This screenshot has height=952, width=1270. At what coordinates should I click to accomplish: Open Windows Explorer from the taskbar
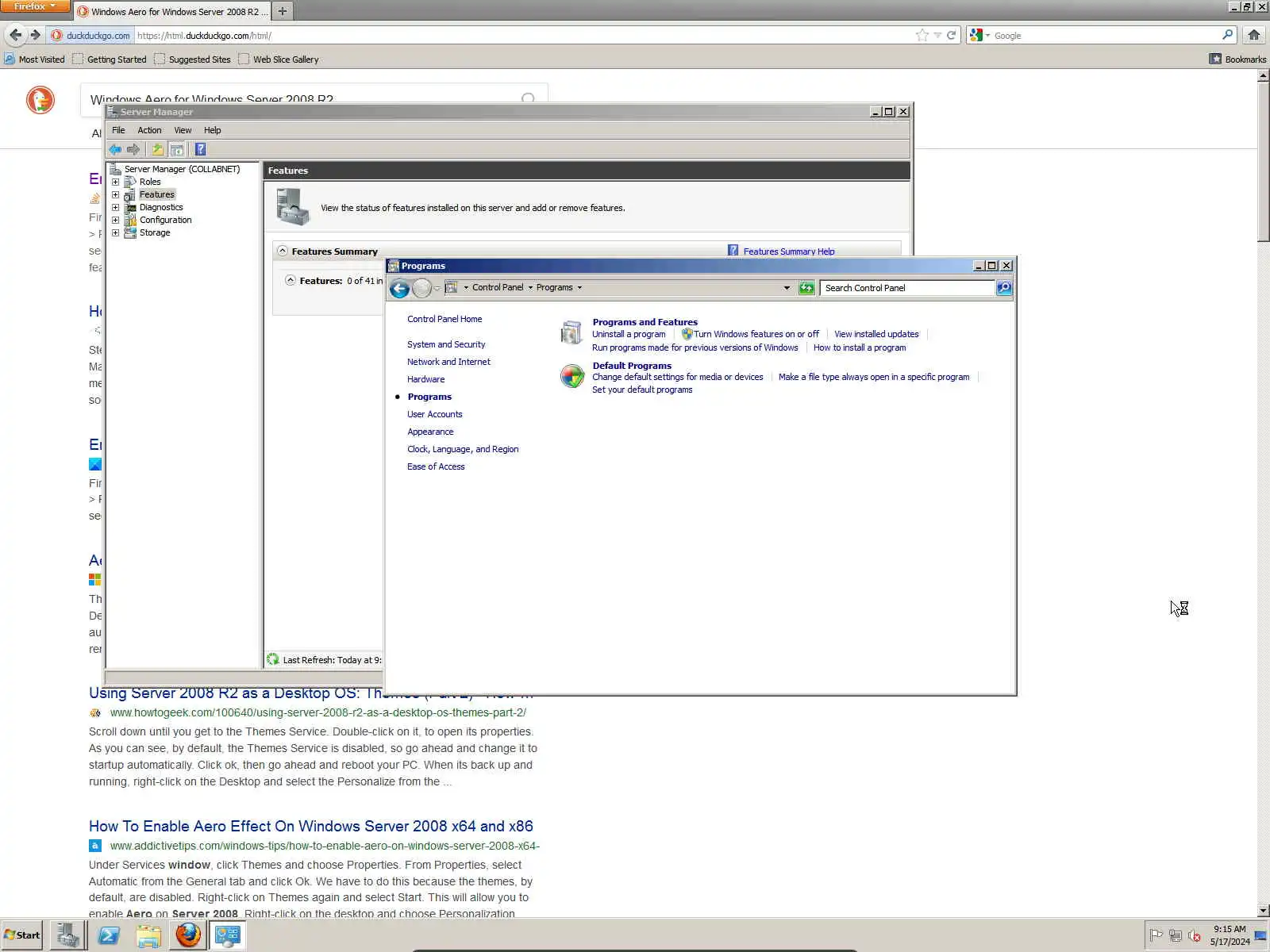[x=148, y=935]
